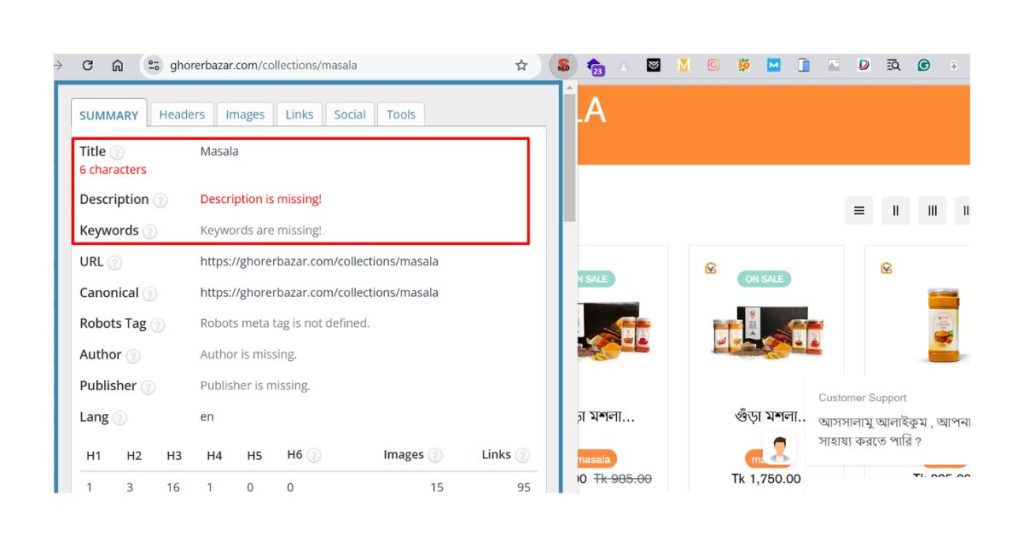Screen dimensions: 1024x536
Task: Click the price 'Tk 1,750.00'
Action: (x=766, y=479)
